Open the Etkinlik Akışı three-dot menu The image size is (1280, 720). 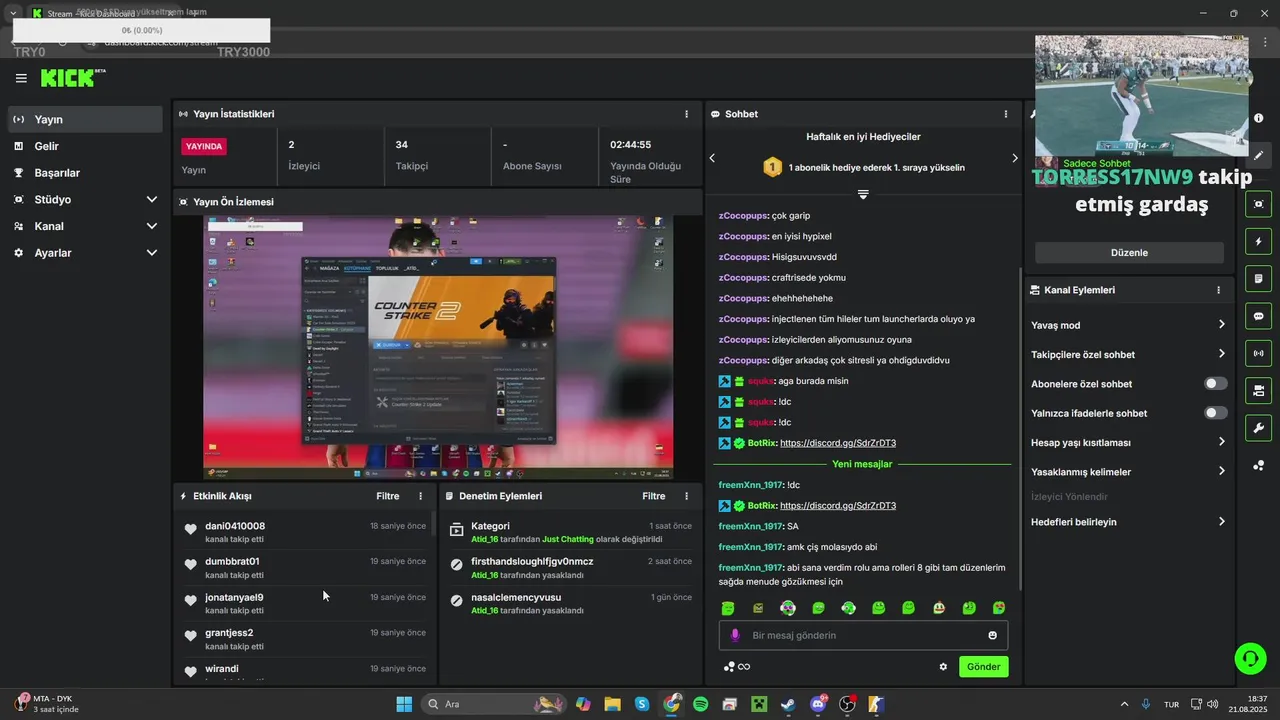click(x=420, y=496)
